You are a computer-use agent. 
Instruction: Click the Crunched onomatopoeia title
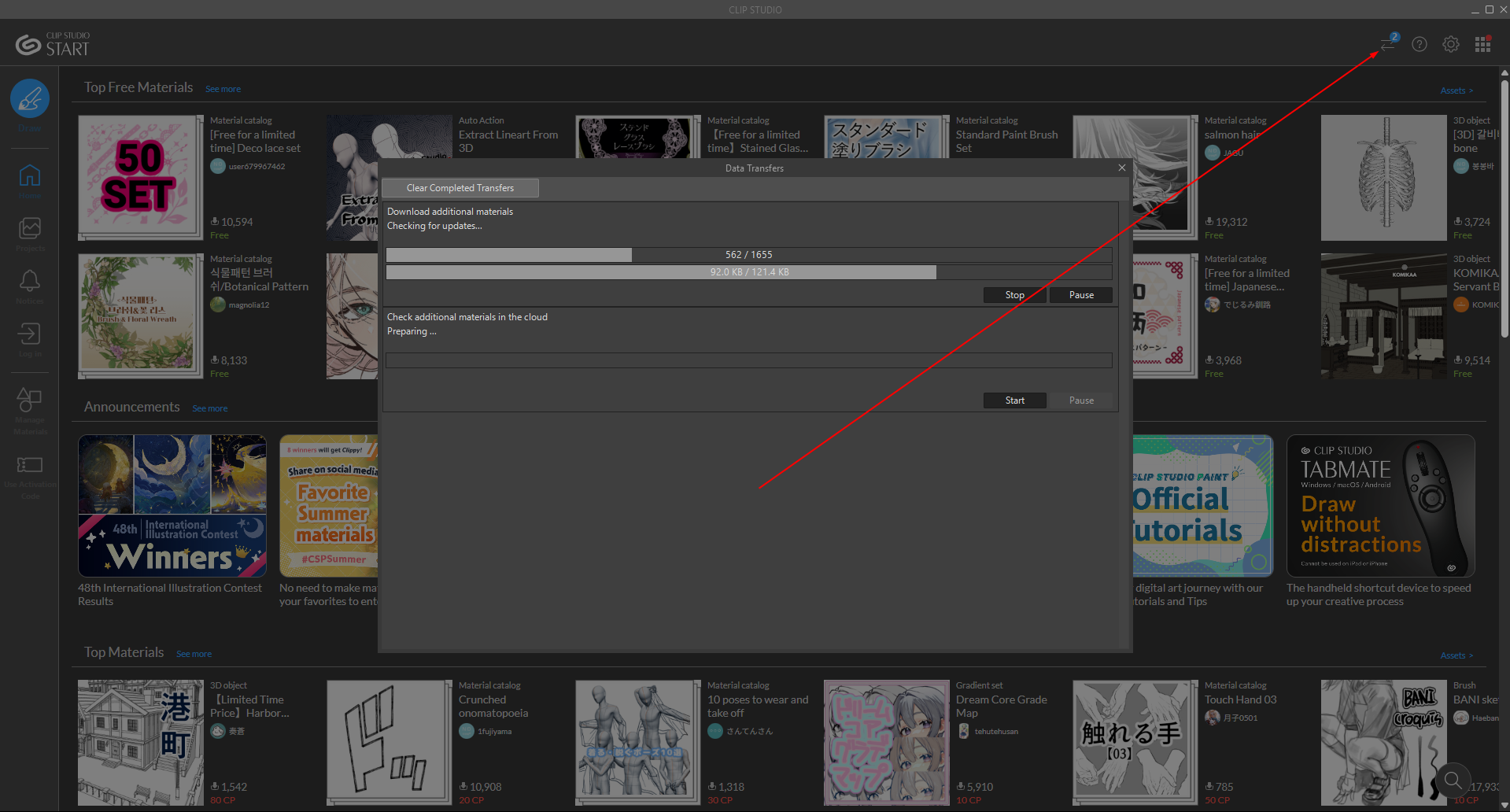493,707
